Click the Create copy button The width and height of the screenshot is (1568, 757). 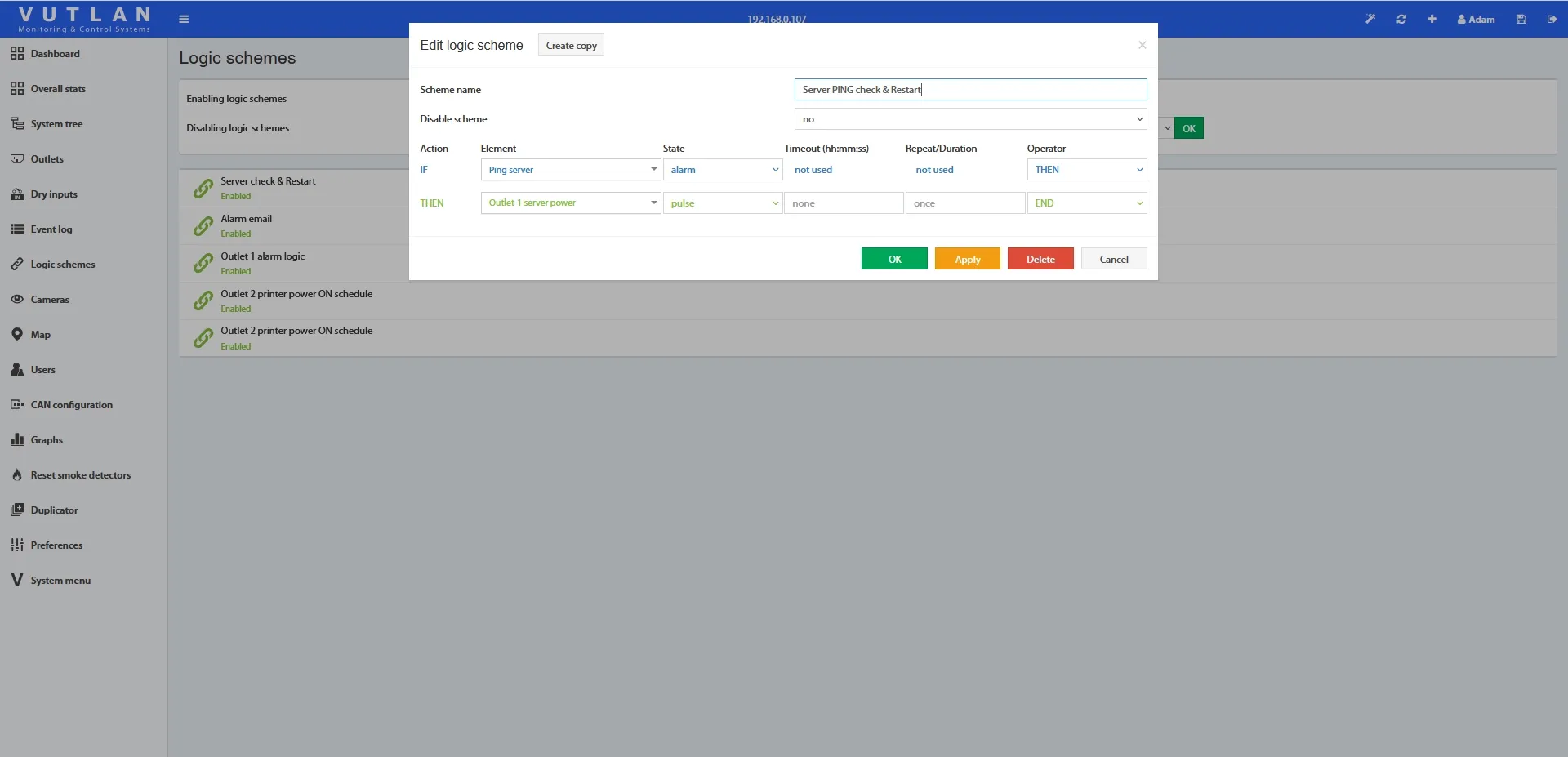click(571, 46)
